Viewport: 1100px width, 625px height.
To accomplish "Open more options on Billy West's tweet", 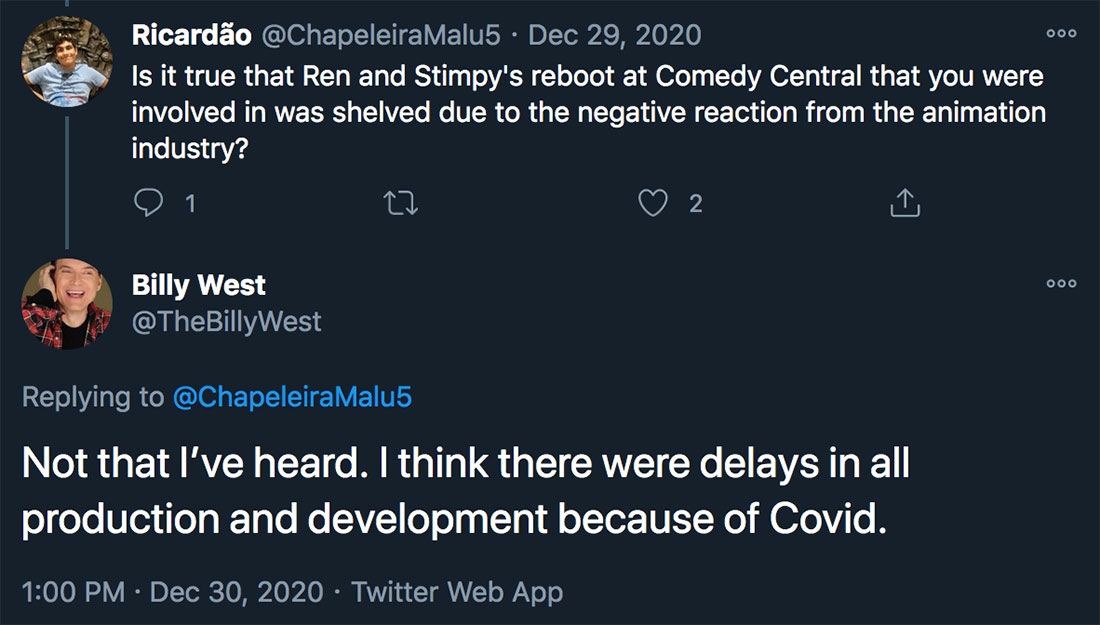I will 1061,284.
